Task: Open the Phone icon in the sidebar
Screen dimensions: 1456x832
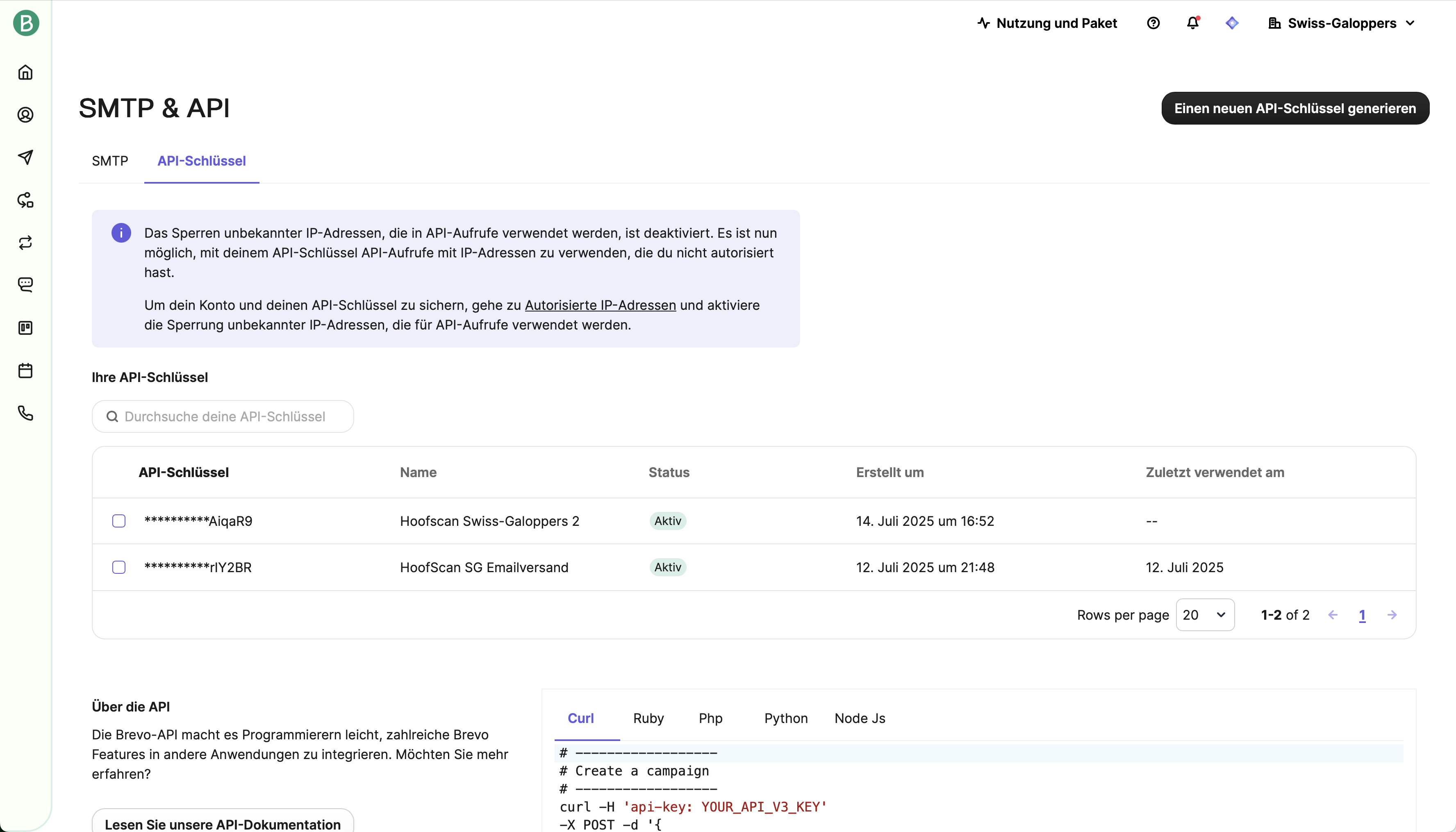Action: click(25, 413)
